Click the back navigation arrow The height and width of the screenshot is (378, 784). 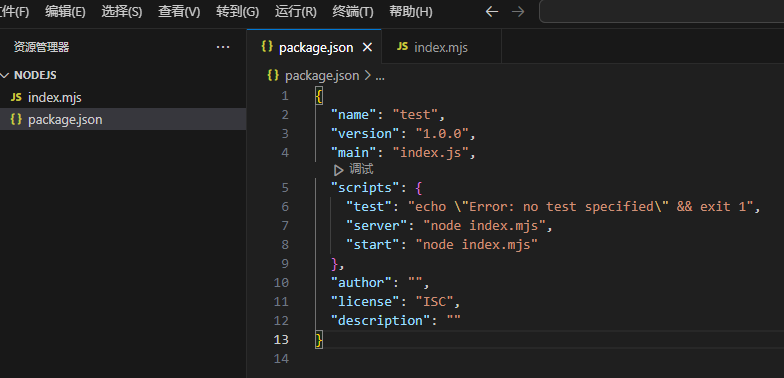[x=492, y=12]
